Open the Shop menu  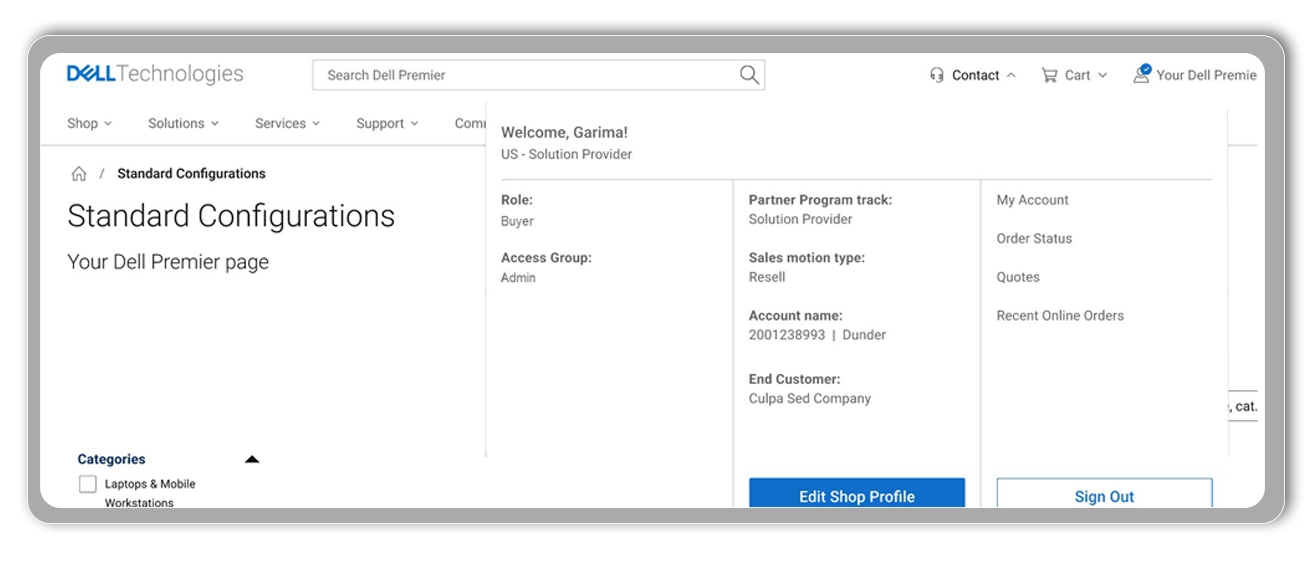point(89,124)
